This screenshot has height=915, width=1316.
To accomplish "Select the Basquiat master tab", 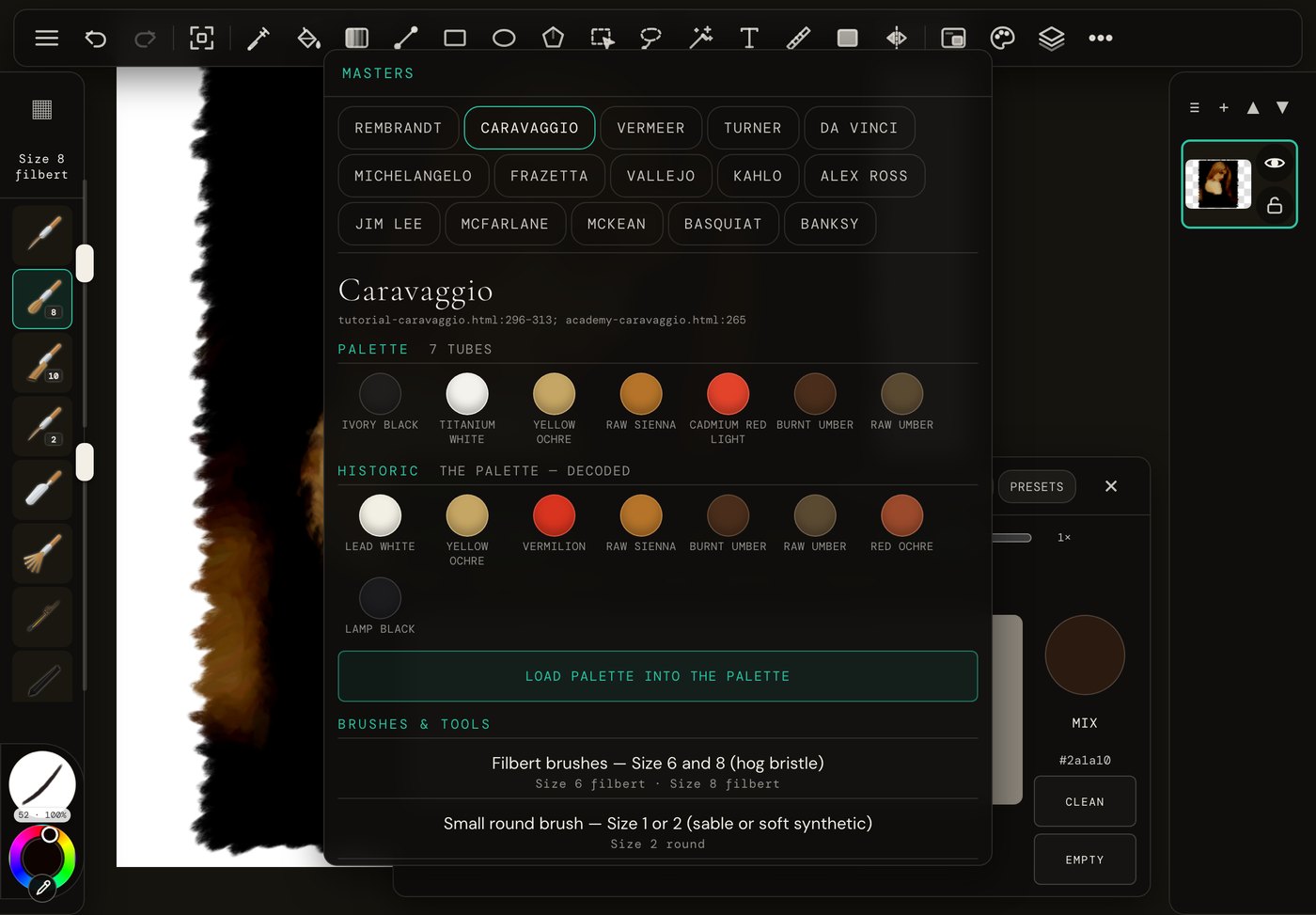I will [x=723, y=224].
